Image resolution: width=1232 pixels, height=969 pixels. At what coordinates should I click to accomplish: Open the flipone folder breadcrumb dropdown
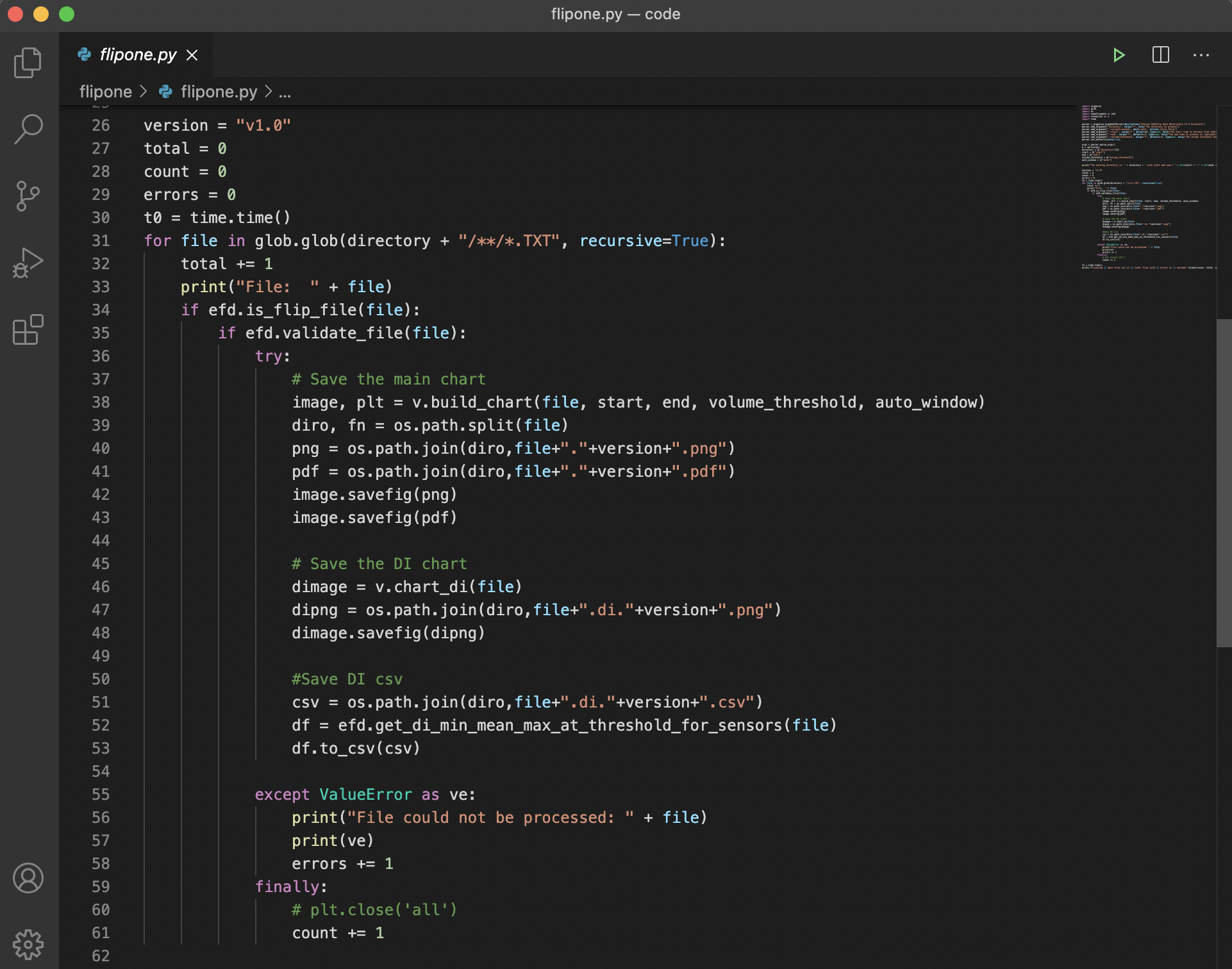tap(104, 92)
